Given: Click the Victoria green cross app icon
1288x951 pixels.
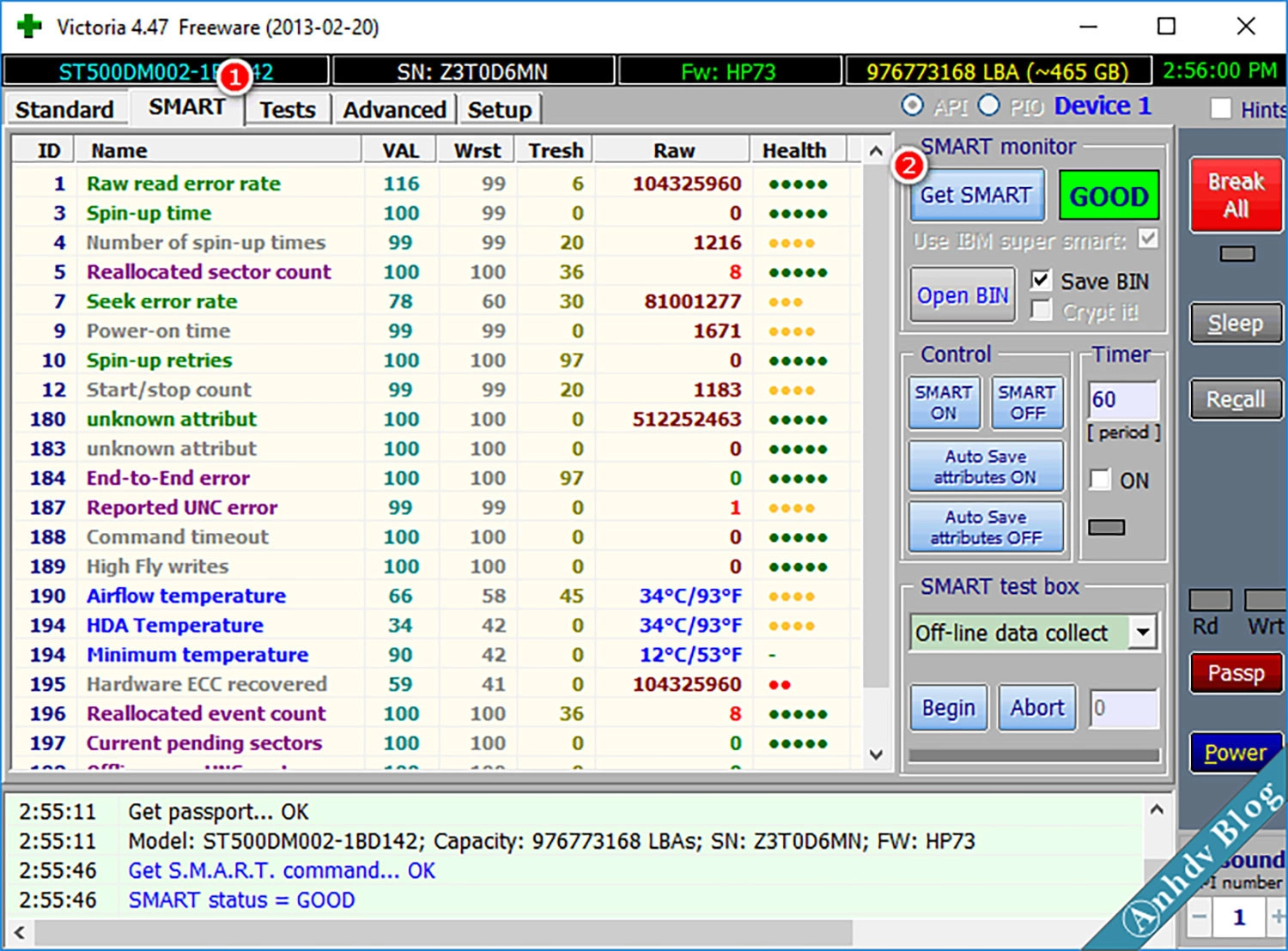Looking at the screenshot, I should coord(29,26).
